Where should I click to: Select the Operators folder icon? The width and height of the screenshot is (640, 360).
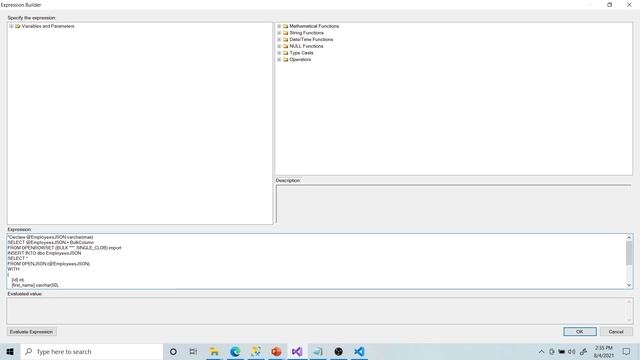(286, 60)
